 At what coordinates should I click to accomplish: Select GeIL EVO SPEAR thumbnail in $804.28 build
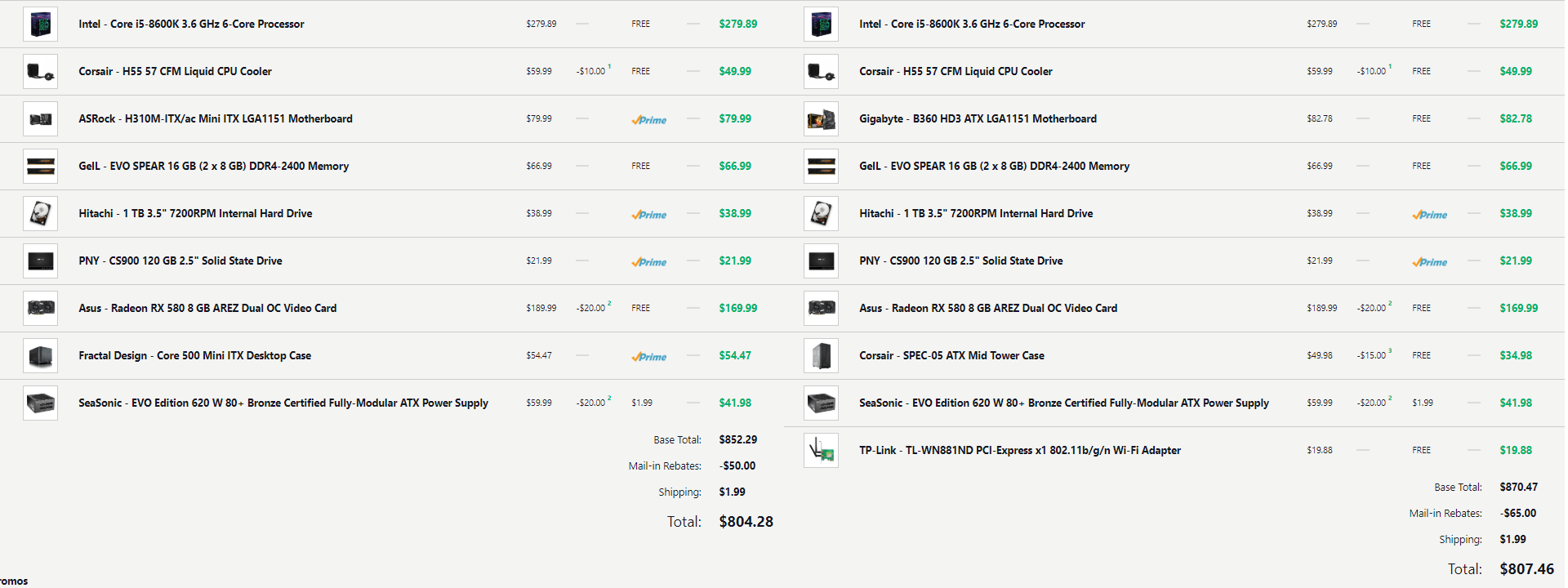pyautogui.click(x=40, y=167)
